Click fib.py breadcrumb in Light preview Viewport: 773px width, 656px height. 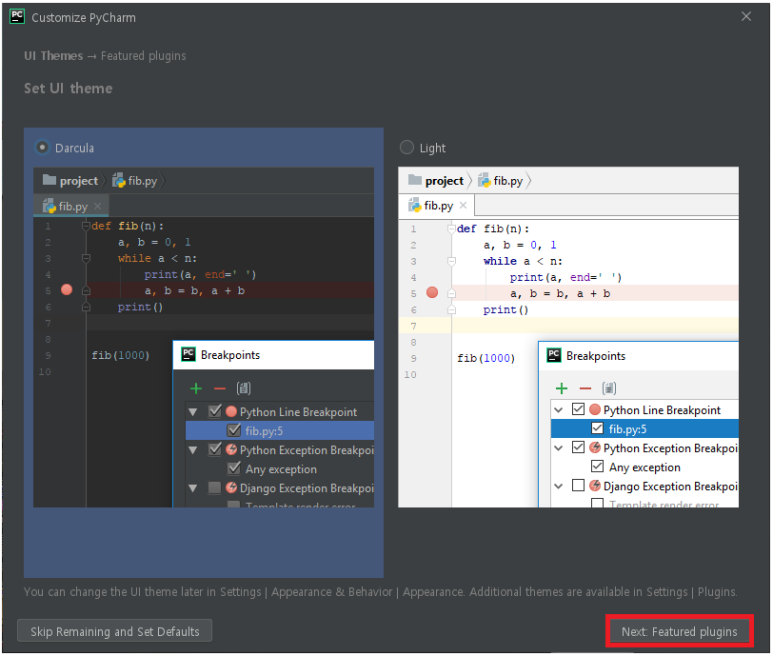point(501,181)
